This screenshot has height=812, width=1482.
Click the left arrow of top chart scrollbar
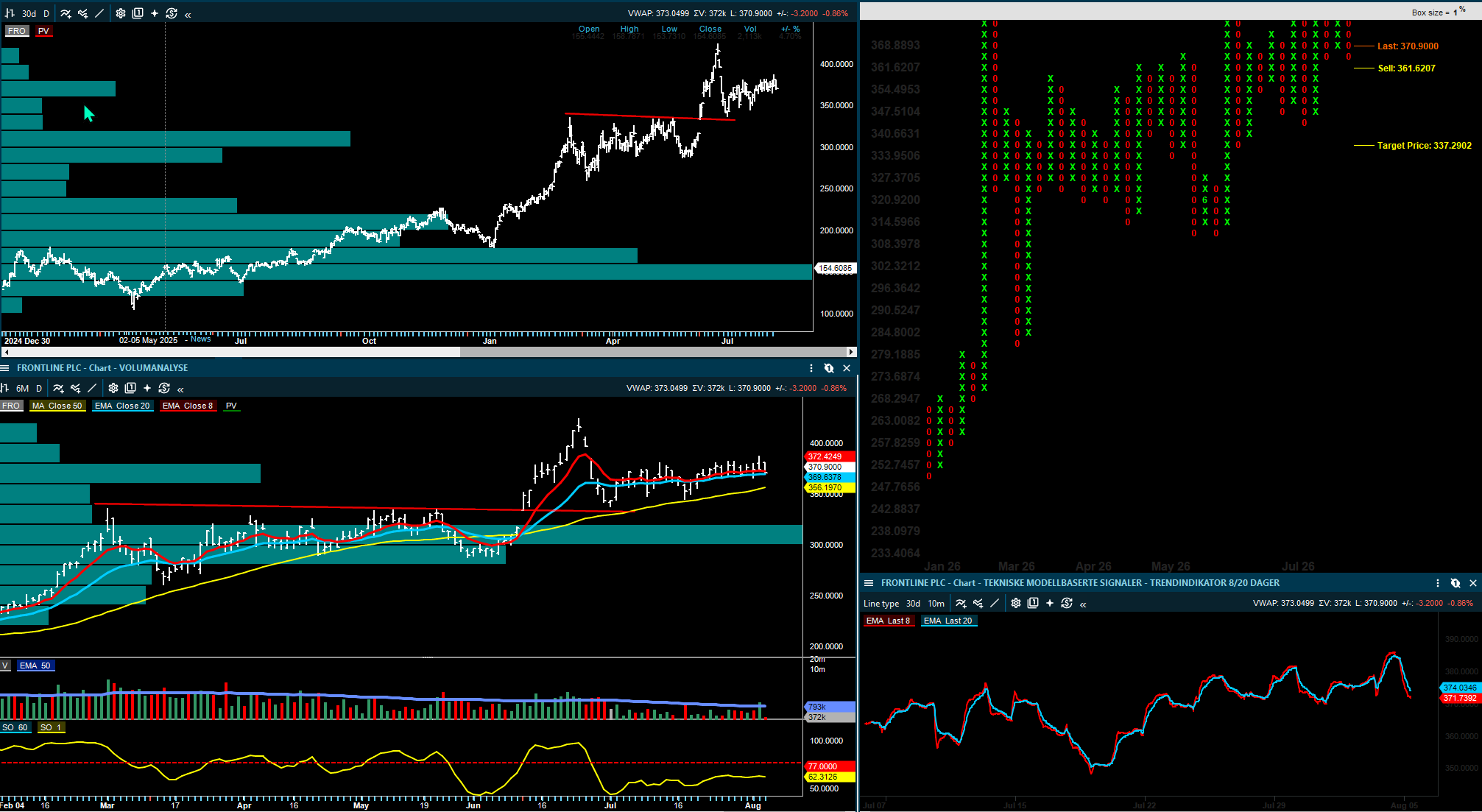click(6, 352)
